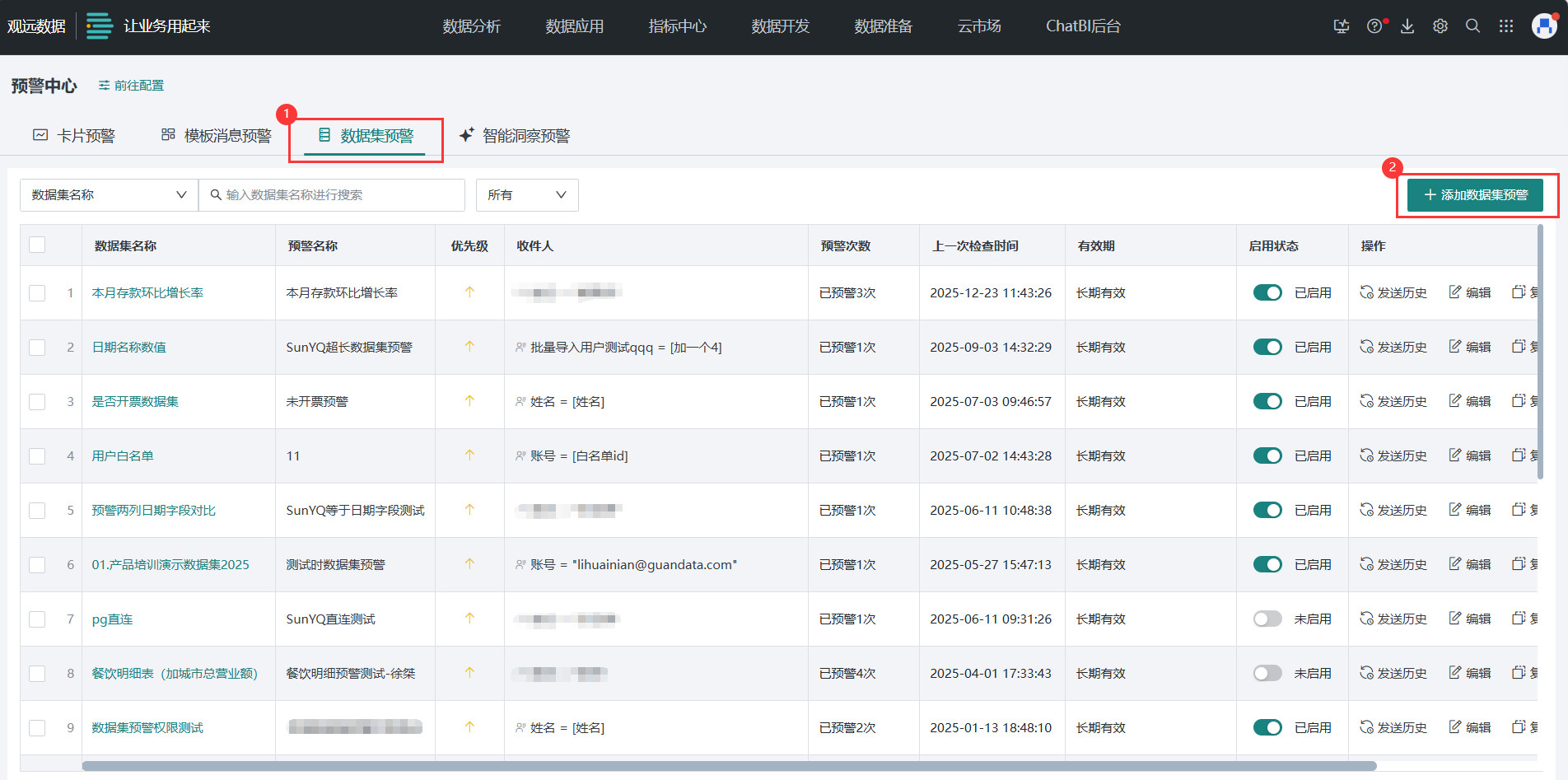
Task: Click the user avatar icon
Action: pos(1543,26)
